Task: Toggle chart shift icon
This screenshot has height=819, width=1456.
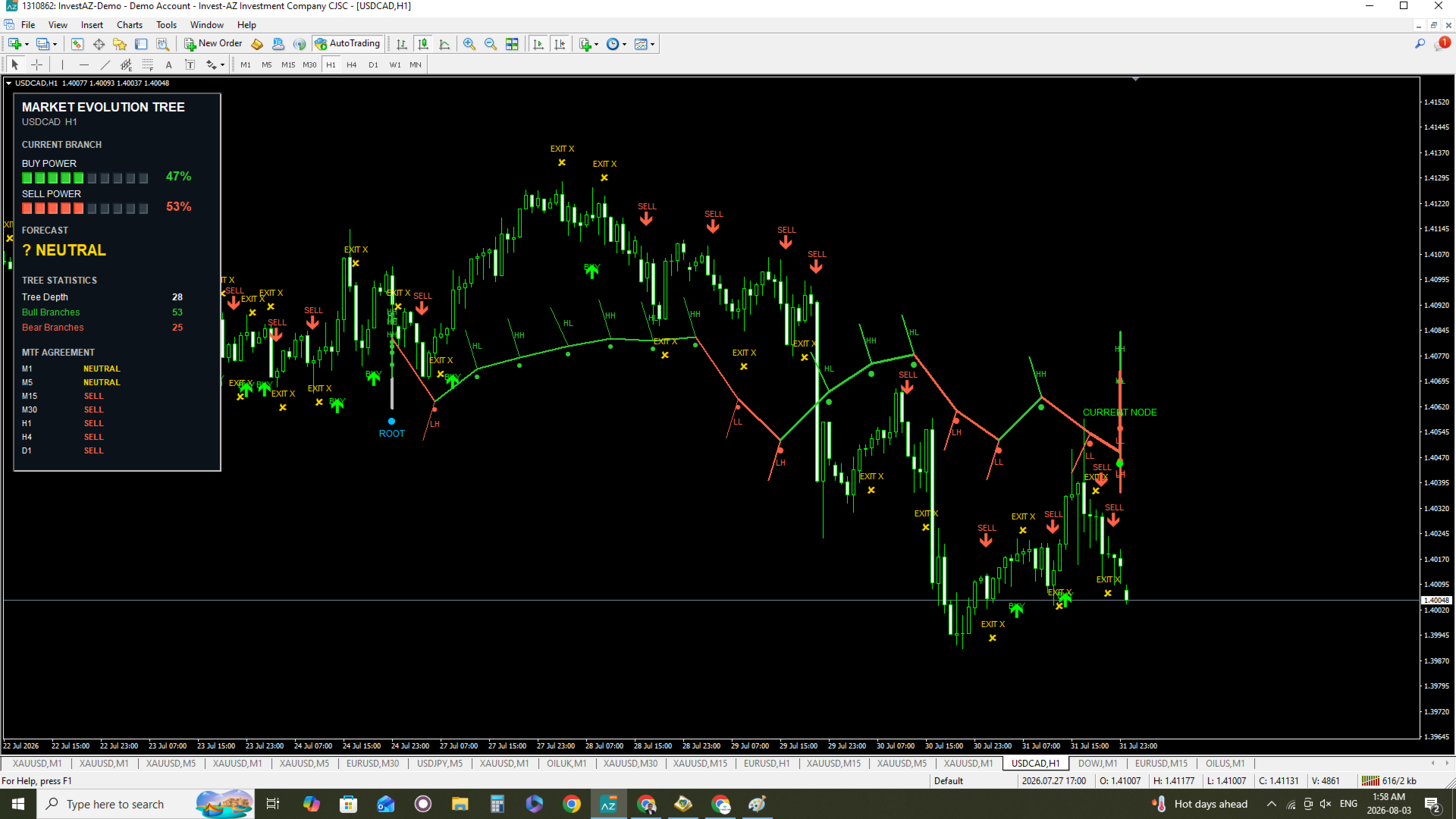Action: pos(560,44)
